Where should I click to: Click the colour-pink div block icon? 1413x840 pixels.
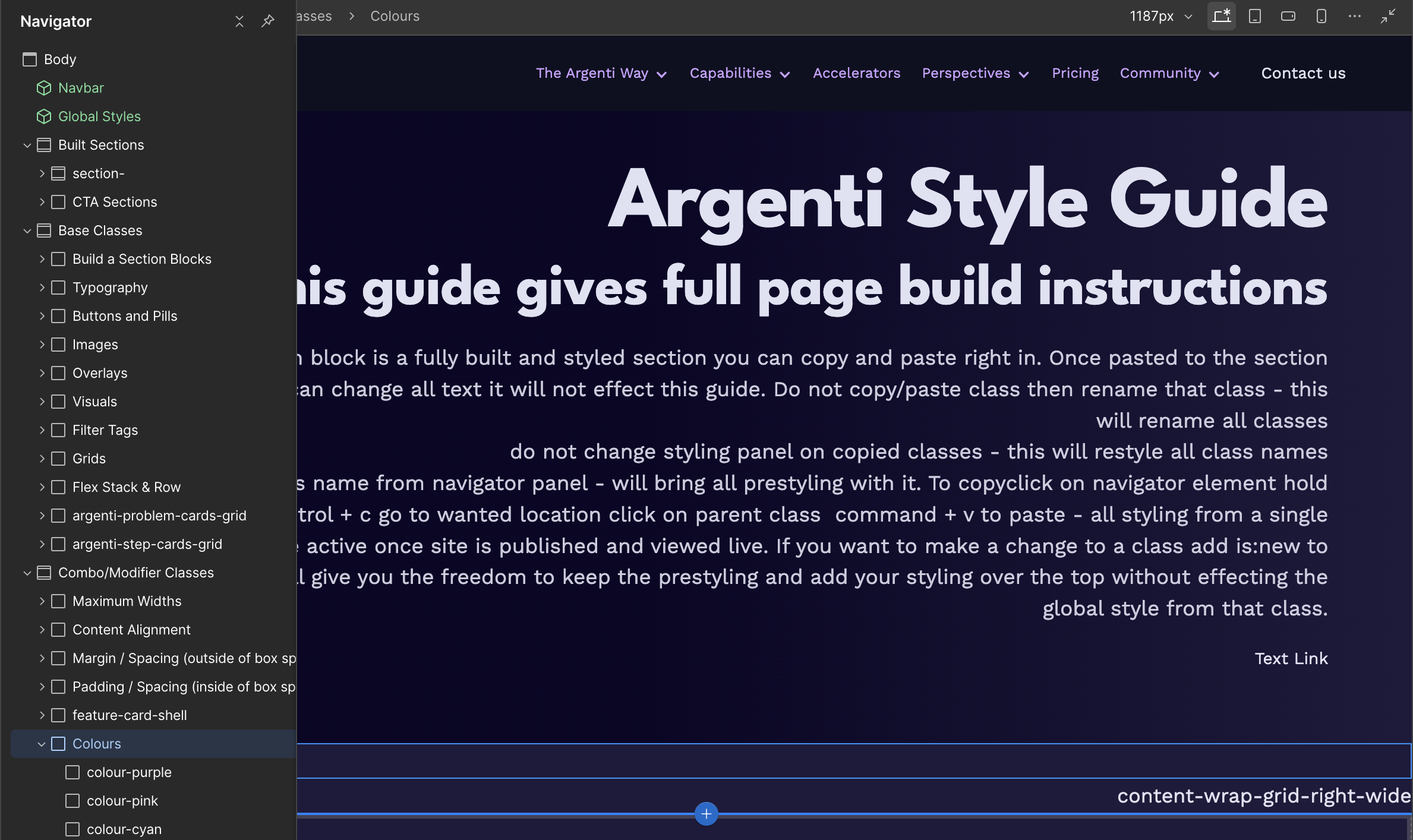tap(72, 801)
